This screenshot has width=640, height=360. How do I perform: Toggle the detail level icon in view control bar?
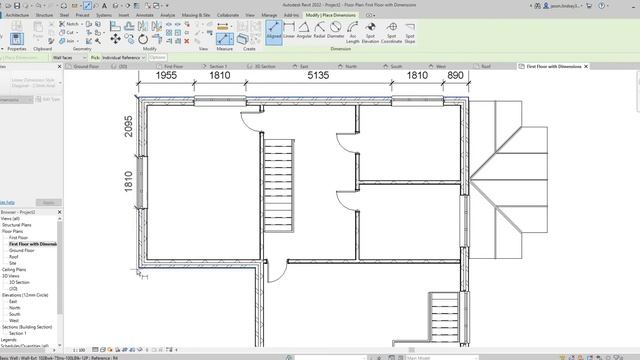[x=95, y=350]
